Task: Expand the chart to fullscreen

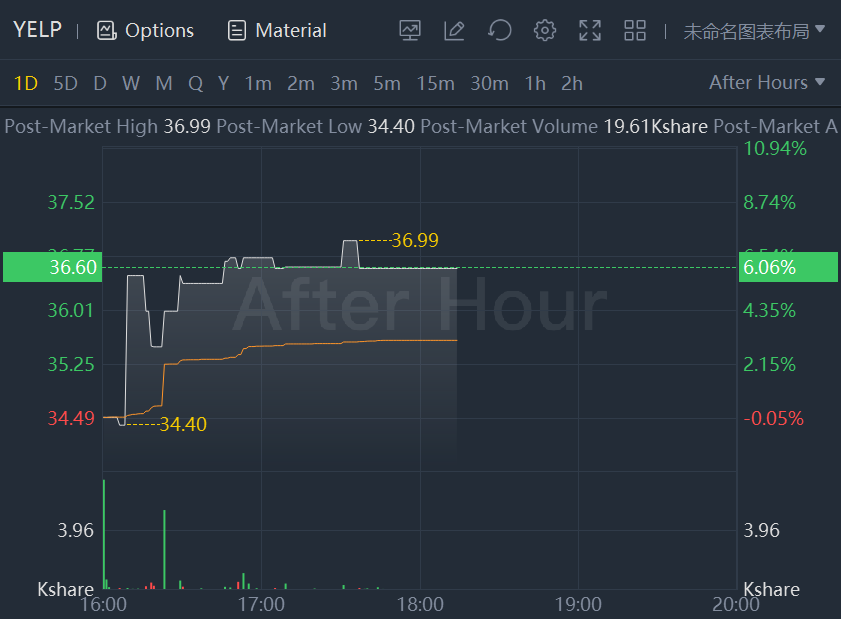Action: pos(590,30)
